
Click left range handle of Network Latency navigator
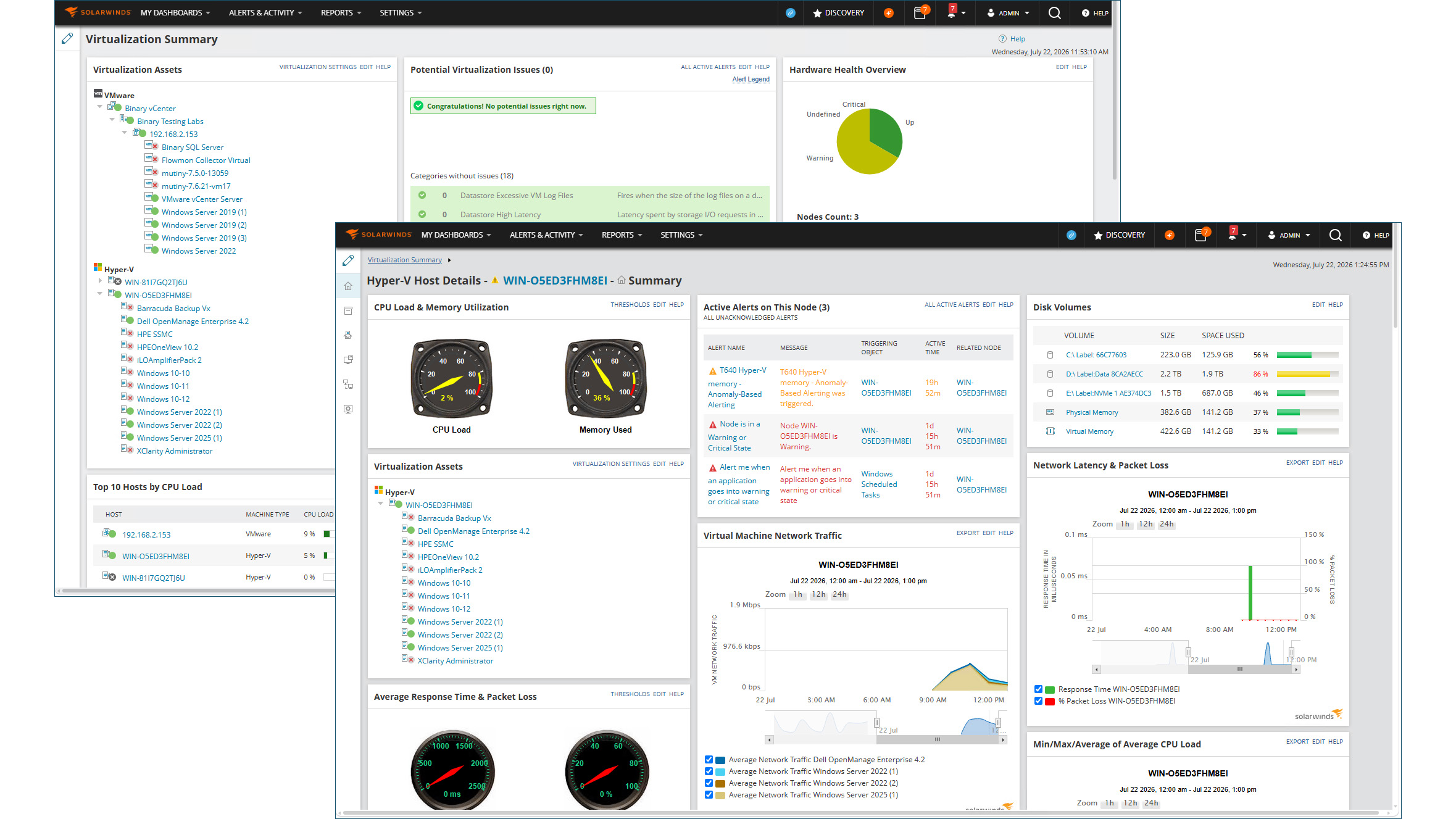pyautogui.click(x=1188, y=652)
